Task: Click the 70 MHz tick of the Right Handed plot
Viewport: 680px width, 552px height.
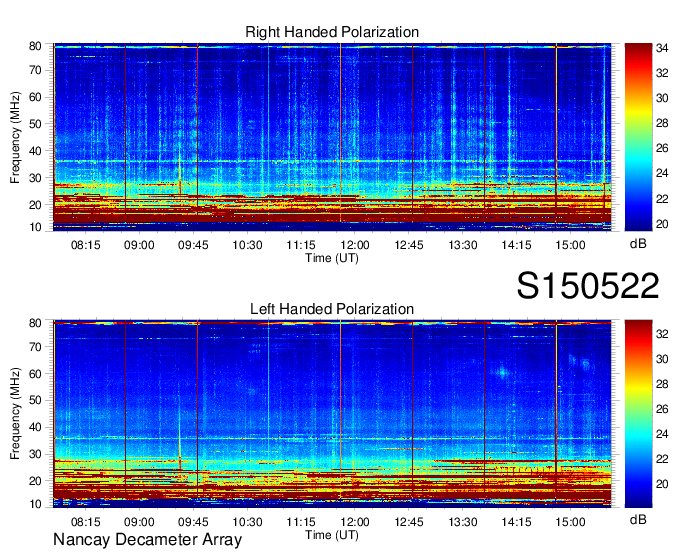Action: pyautogui.click(x=35, y=70)
